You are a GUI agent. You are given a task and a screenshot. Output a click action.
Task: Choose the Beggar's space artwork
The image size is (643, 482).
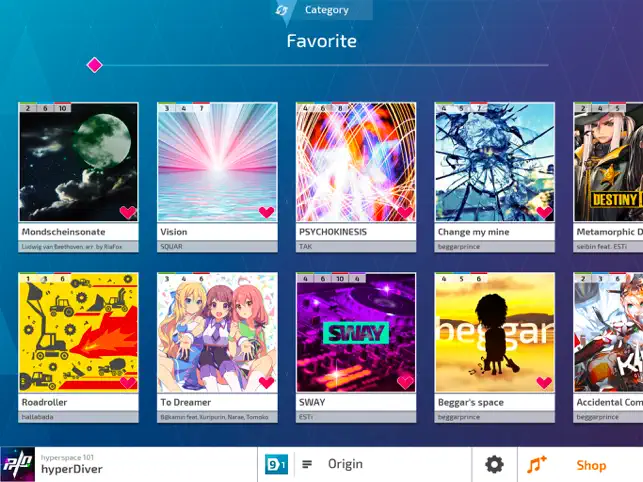[x=495, y=332]
